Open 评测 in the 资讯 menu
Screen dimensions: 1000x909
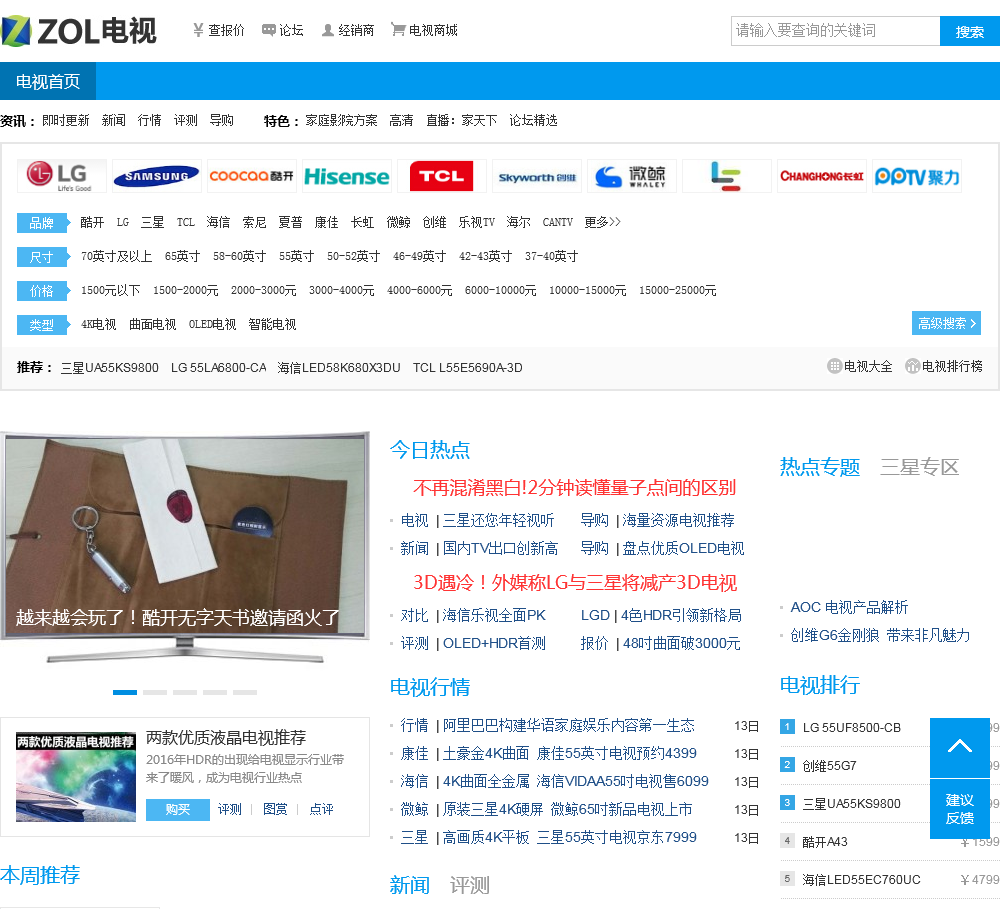point(186,120)
